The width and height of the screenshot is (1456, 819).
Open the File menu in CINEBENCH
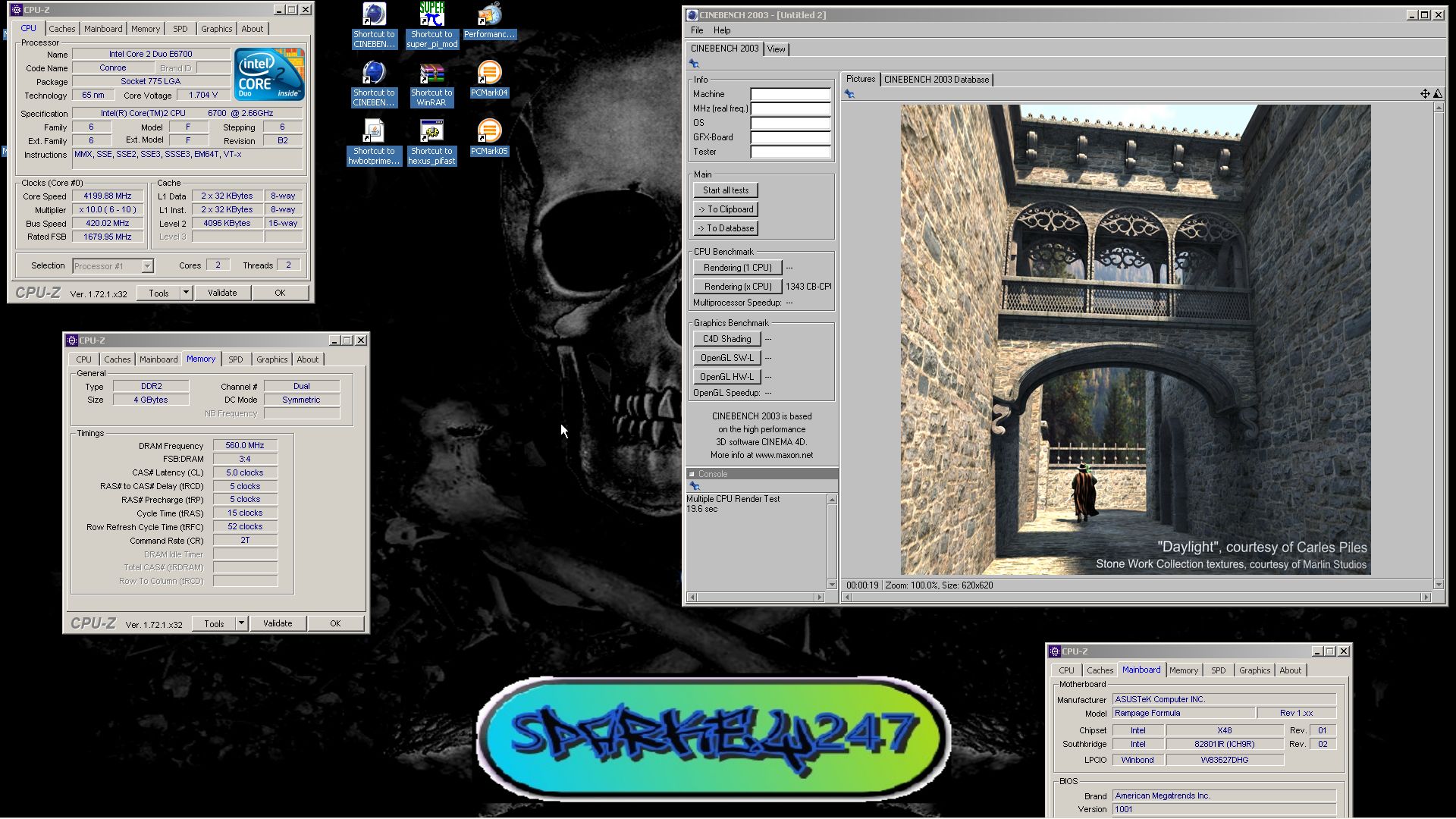point(697,30)
